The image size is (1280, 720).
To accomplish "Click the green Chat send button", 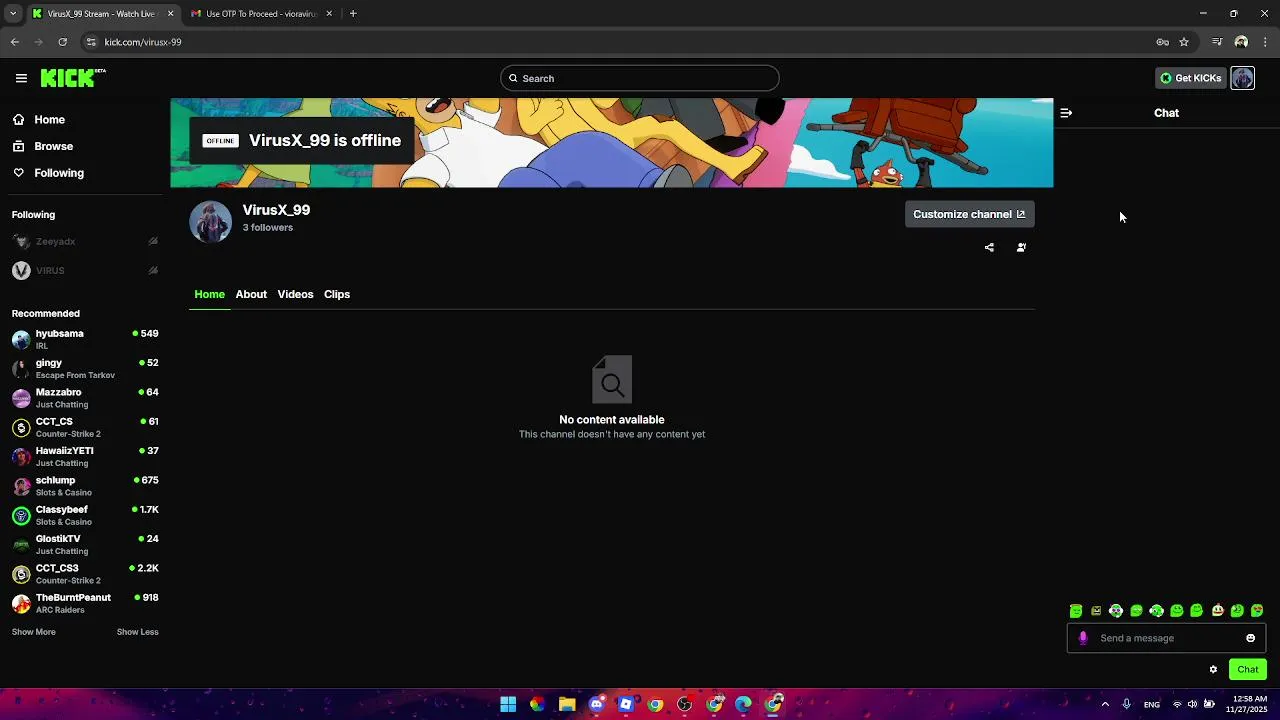I will point(1248,670).
